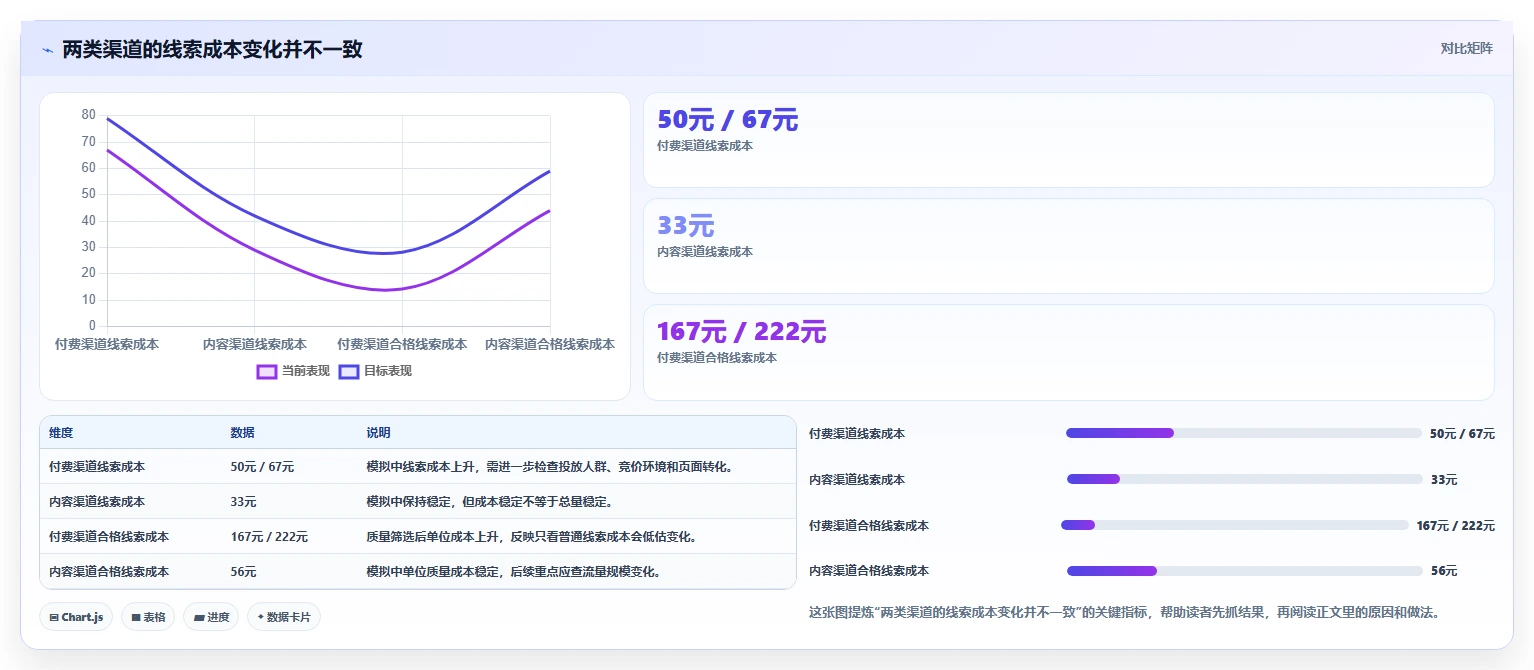Click chart x-axis label 付费渠道合格线索成本

[402, 344]
